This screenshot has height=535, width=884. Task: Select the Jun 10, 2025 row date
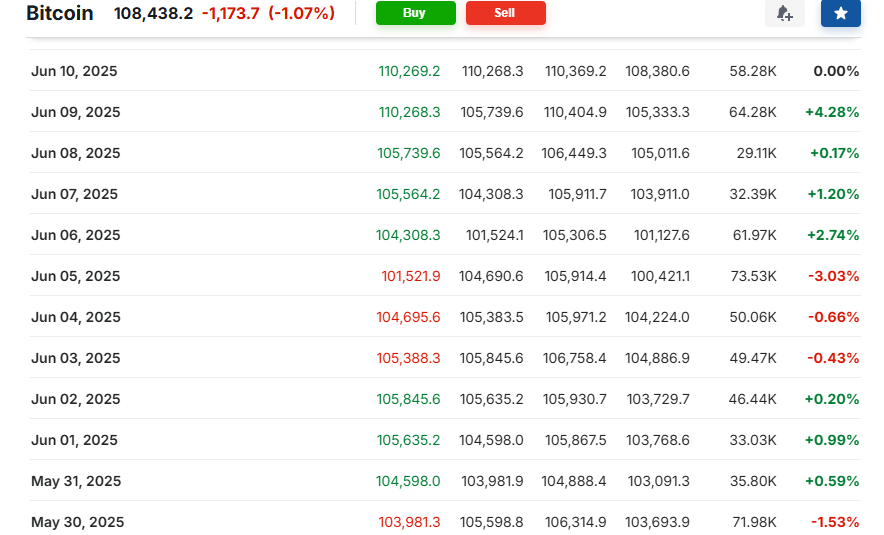(74, 71)
